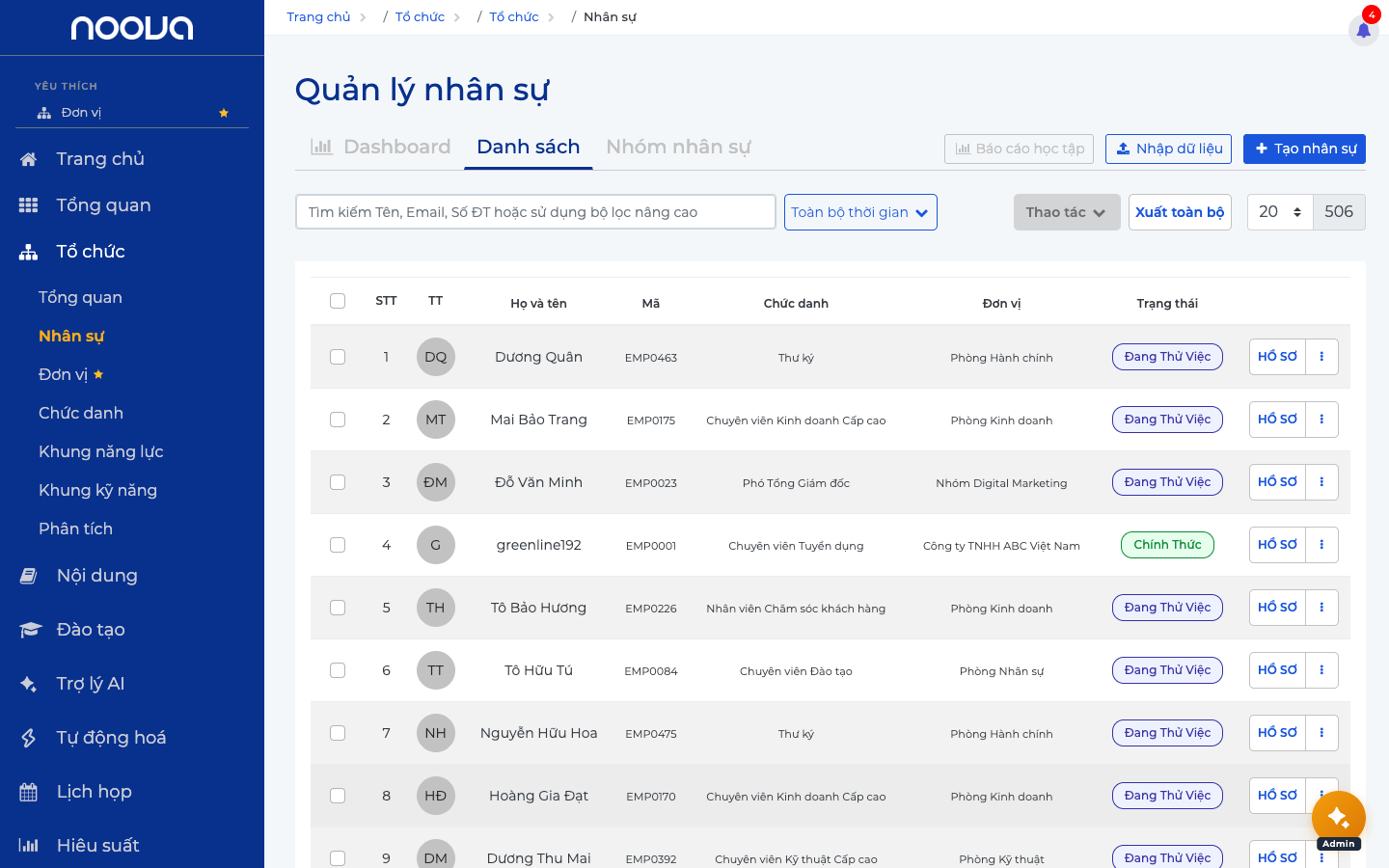Tick the checkbox for Mai Bảo Trang
Screen dimensions: 1389x868
(338, 420)
